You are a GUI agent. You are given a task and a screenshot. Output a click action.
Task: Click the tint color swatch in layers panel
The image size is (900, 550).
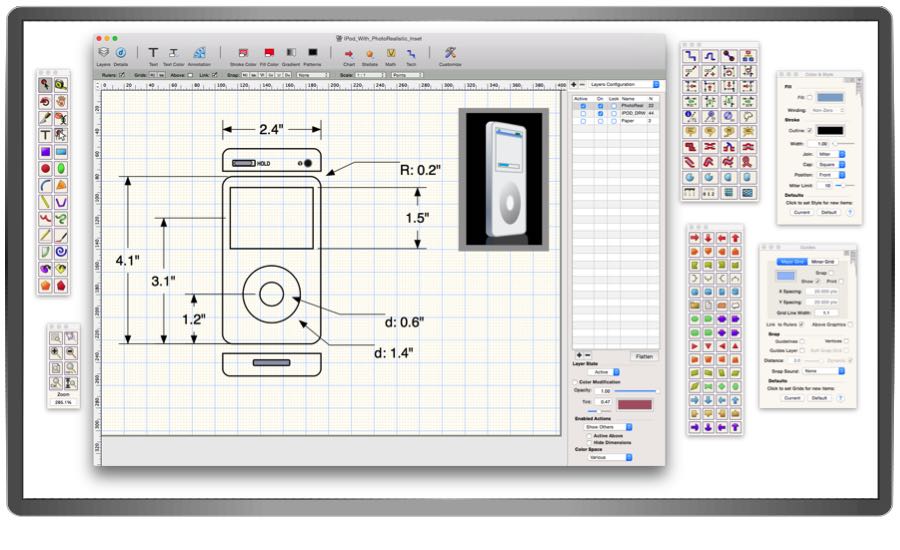click(x=634, y=405)
